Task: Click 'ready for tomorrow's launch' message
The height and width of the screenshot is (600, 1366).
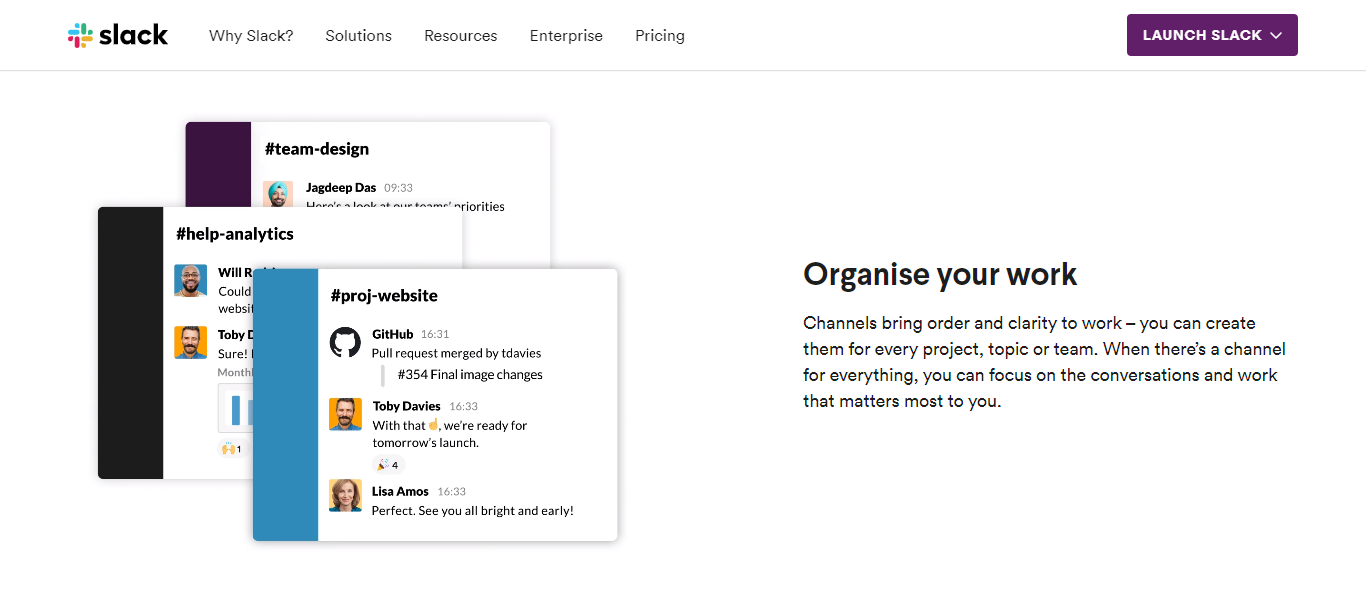Action: (450, 433)
